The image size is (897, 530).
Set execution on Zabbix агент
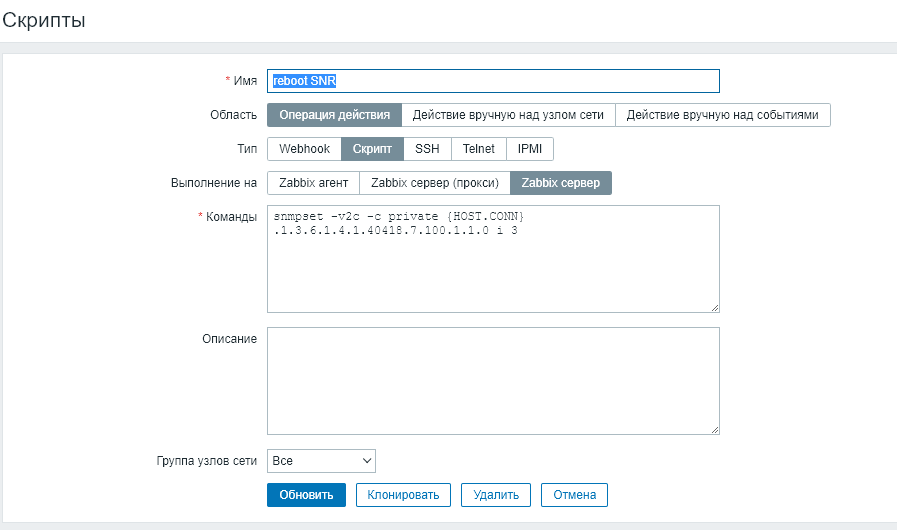pos(313,183)
